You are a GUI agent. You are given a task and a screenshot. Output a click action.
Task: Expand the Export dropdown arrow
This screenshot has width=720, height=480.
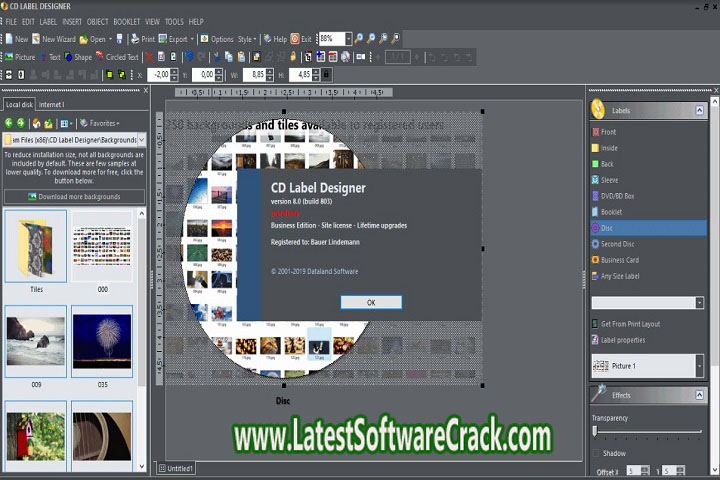click(192, 39)
